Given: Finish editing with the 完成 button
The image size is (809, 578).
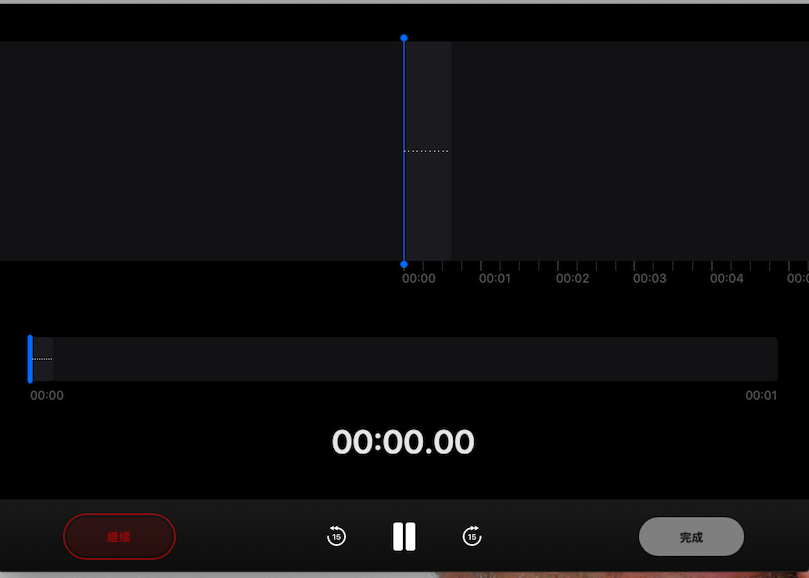Looking at the screenshot, I should tap(691, 537).
